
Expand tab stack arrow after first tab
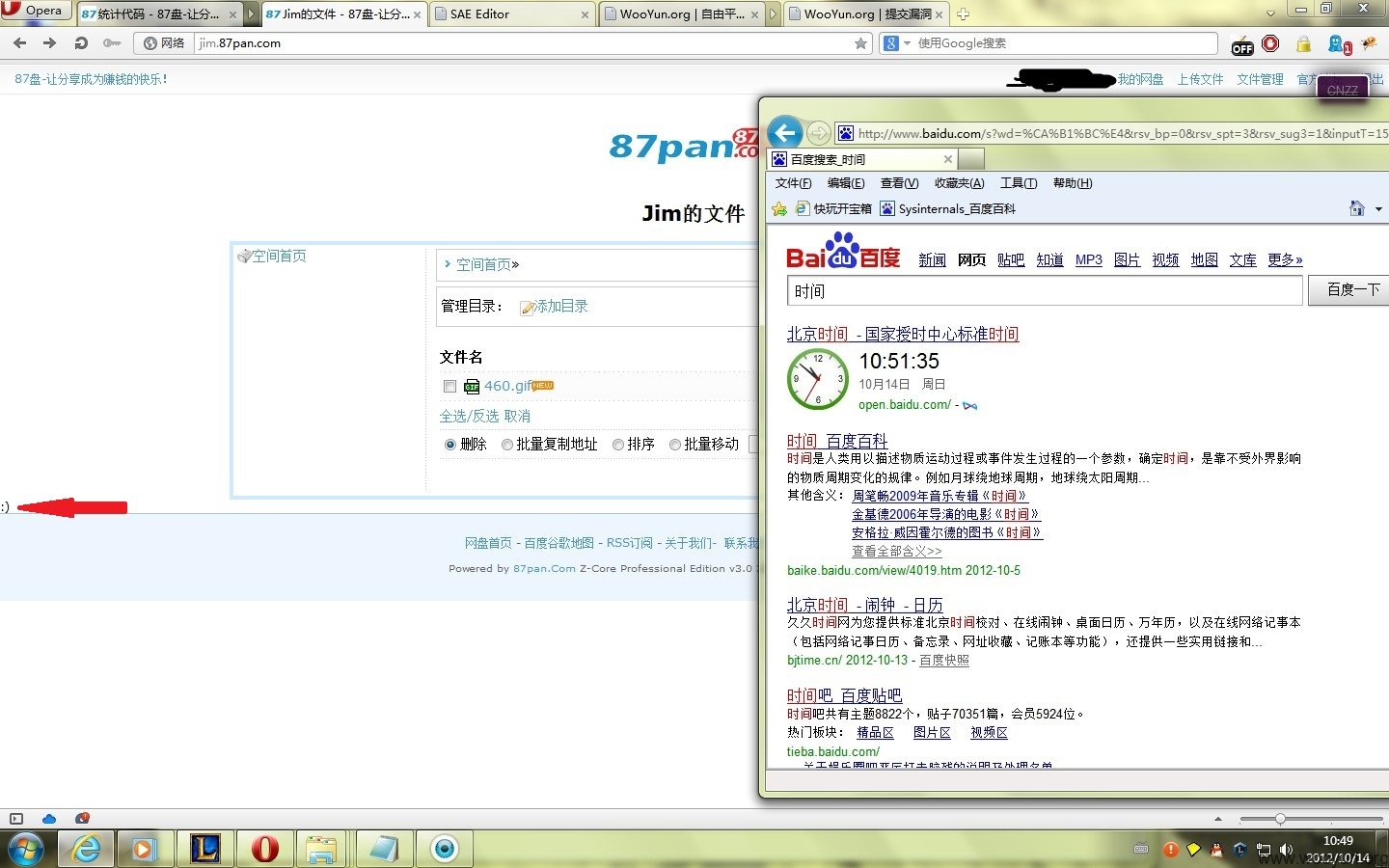(x=252, y=14)
